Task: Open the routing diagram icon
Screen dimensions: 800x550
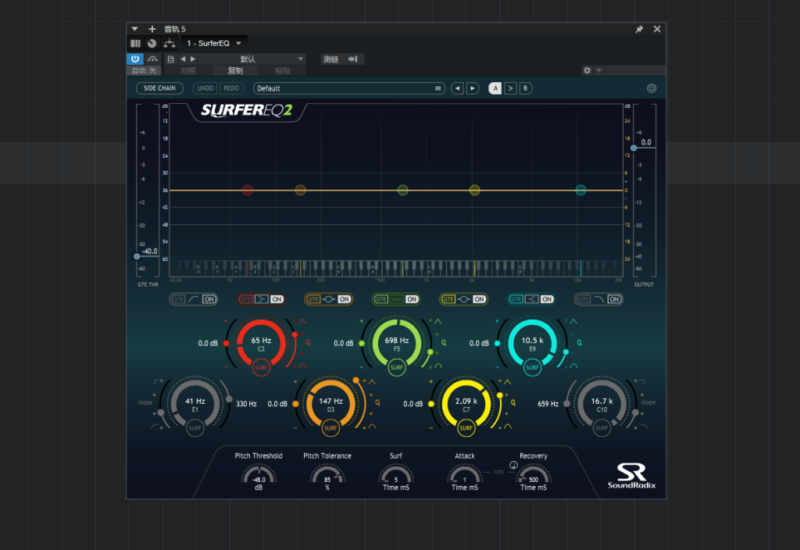Action: [169, 43]
